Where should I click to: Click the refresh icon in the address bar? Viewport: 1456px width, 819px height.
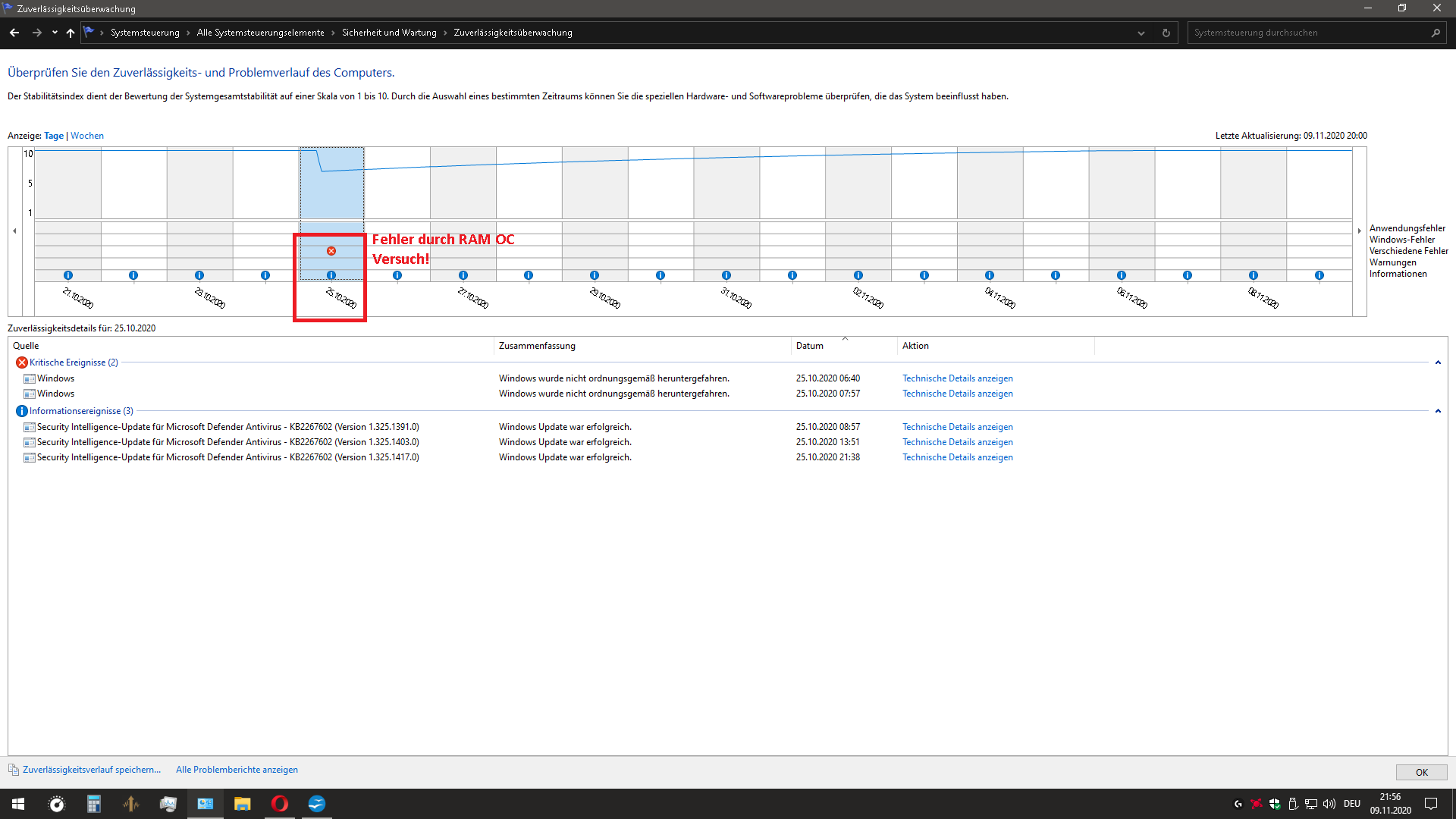pyautogui.click(x=1166, y=33)
